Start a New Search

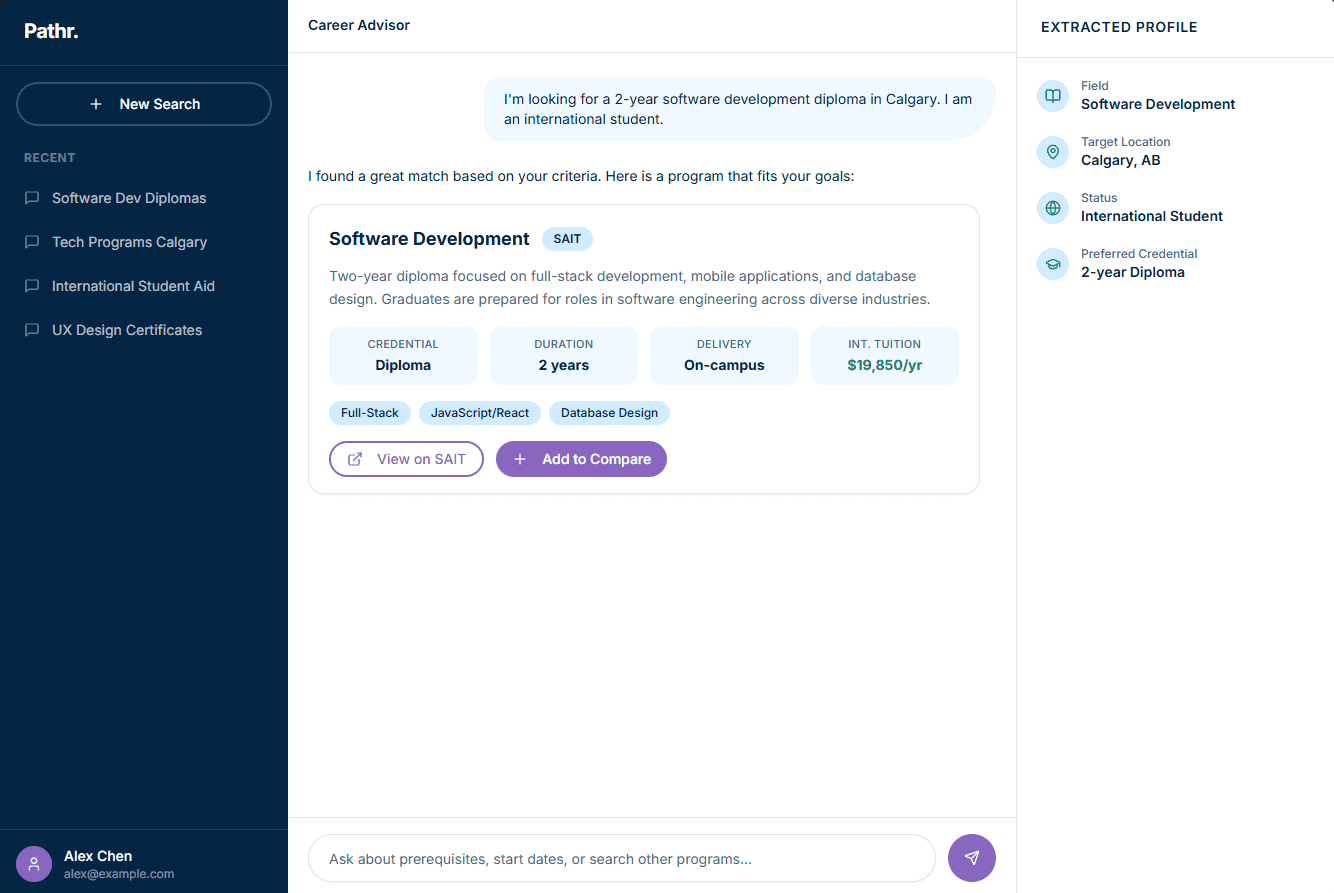click(144, 104)
